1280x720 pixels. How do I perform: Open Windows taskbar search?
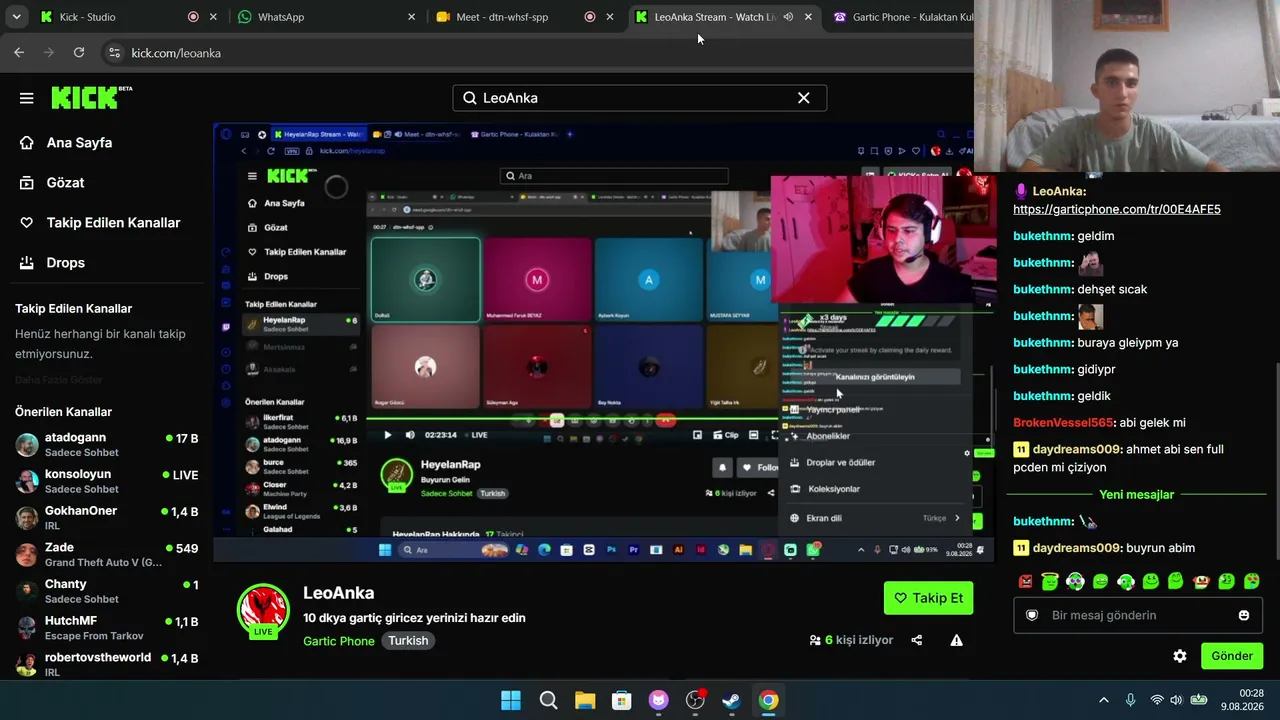click(x=549, y=700)
